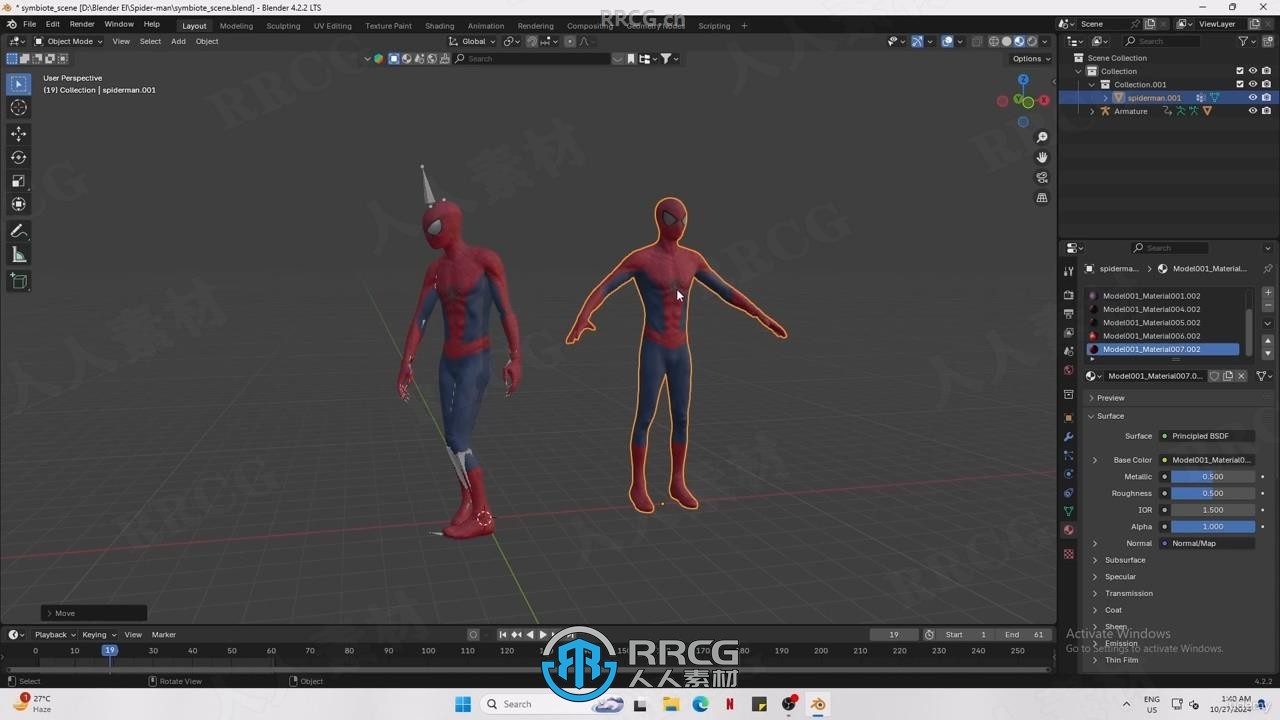Open the viewport Options dropdown
Viewport: 1280px width, 720px height.
(1031, 59)
